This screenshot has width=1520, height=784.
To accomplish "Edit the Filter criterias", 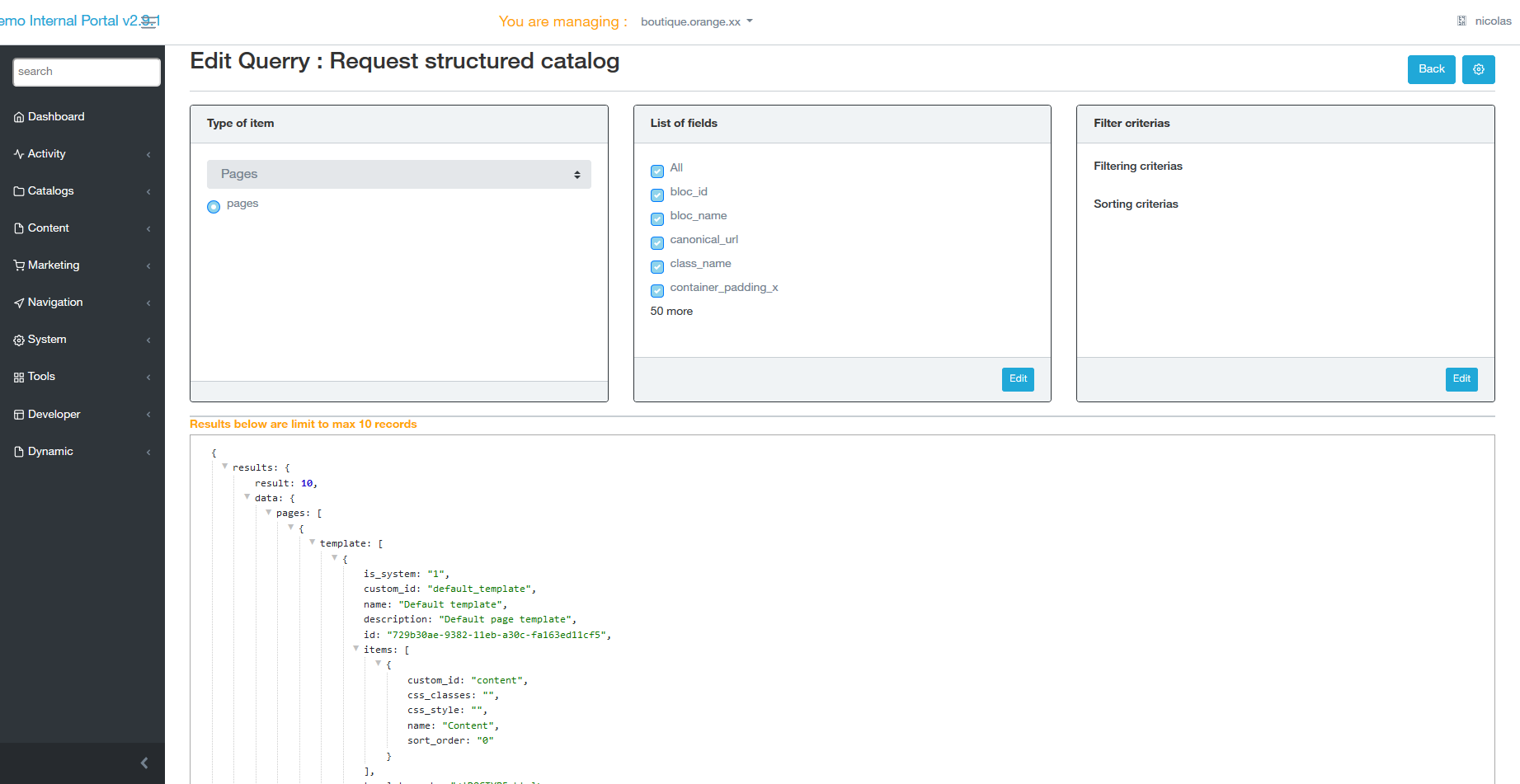I will pyautogui.click(x=1461, y=379).
